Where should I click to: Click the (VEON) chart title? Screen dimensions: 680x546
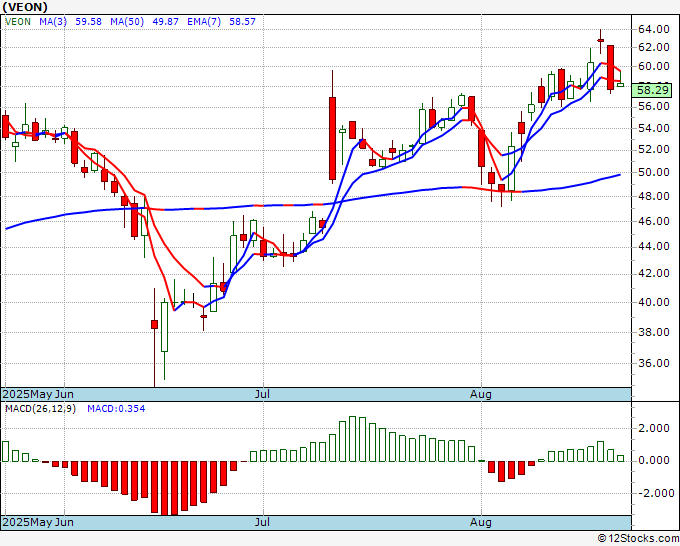click(x=25, y=7)
